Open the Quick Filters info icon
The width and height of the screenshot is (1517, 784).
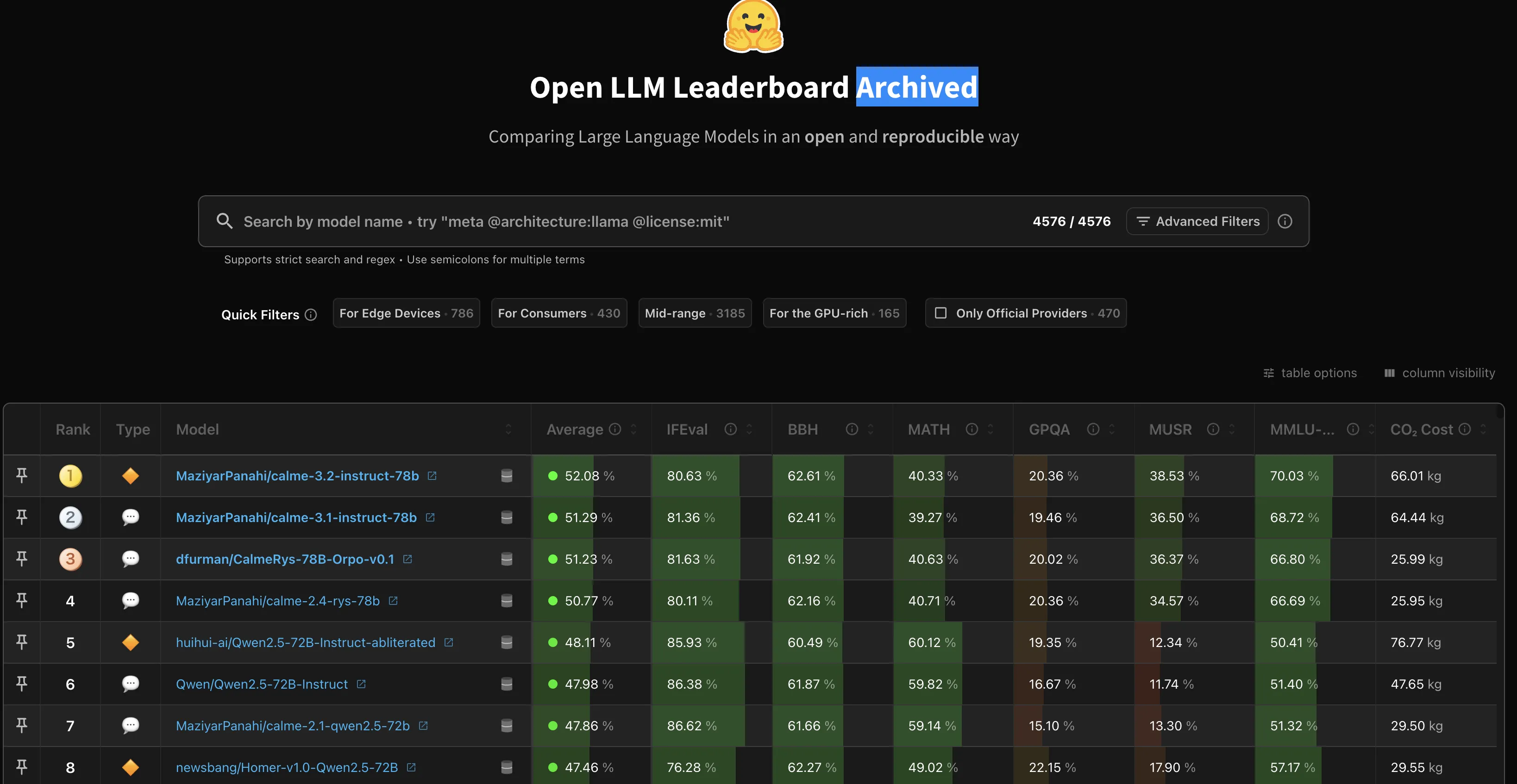311,315
